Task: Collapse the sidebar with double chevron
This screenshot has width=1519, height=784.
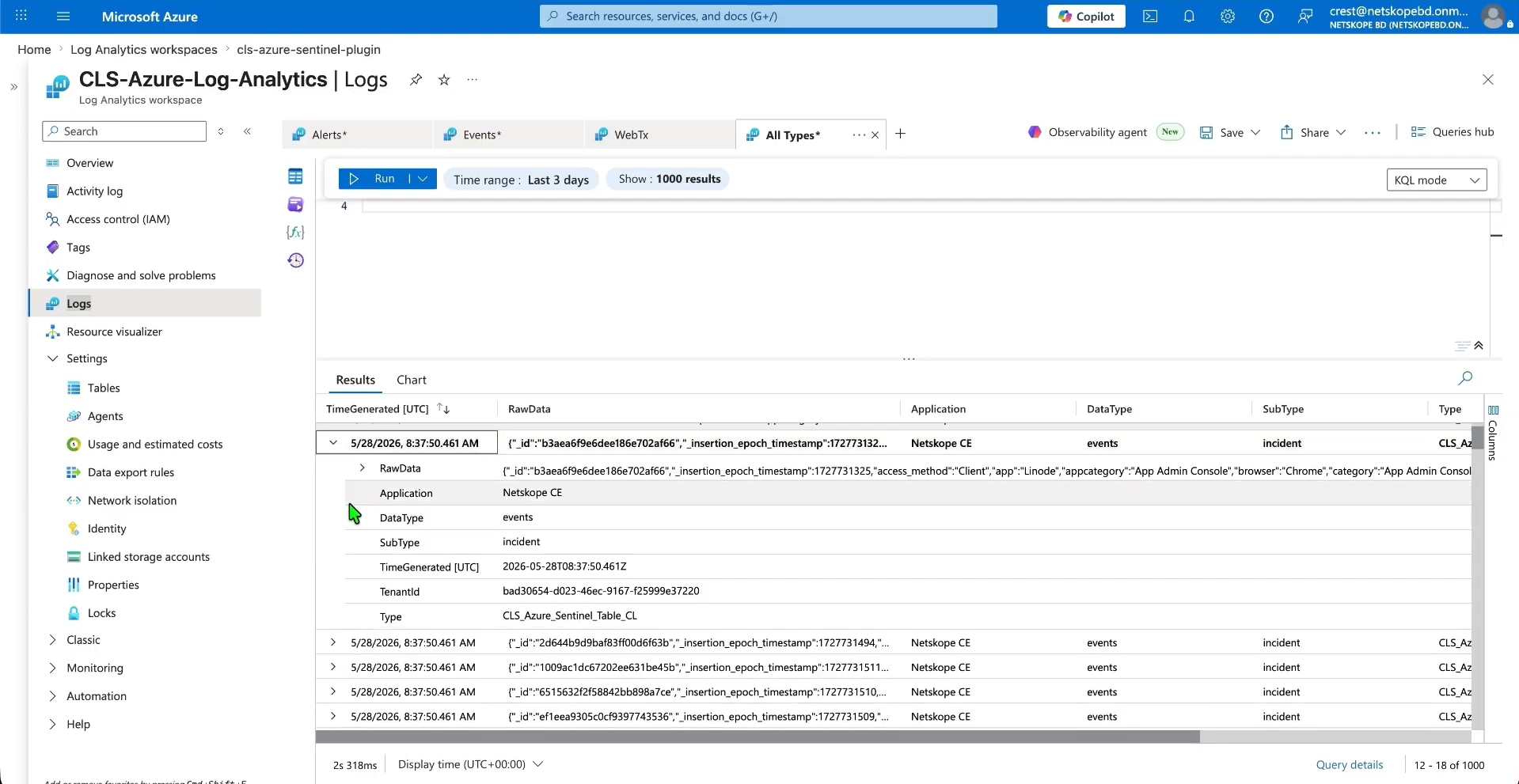Action: click(247, 131)
